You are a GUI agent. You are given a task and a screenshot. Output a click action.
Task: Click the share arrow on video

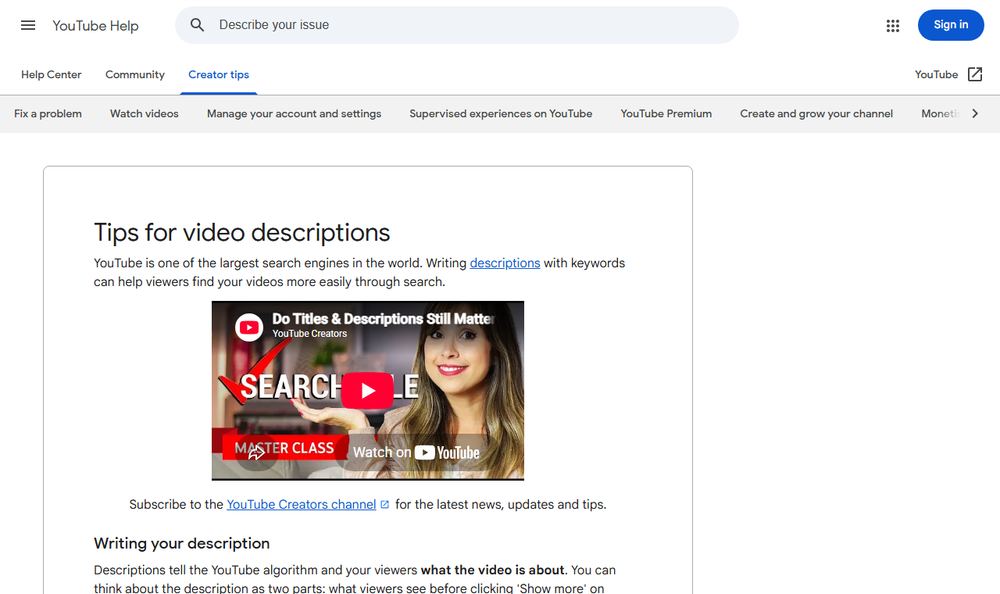(x=256, y=452)
